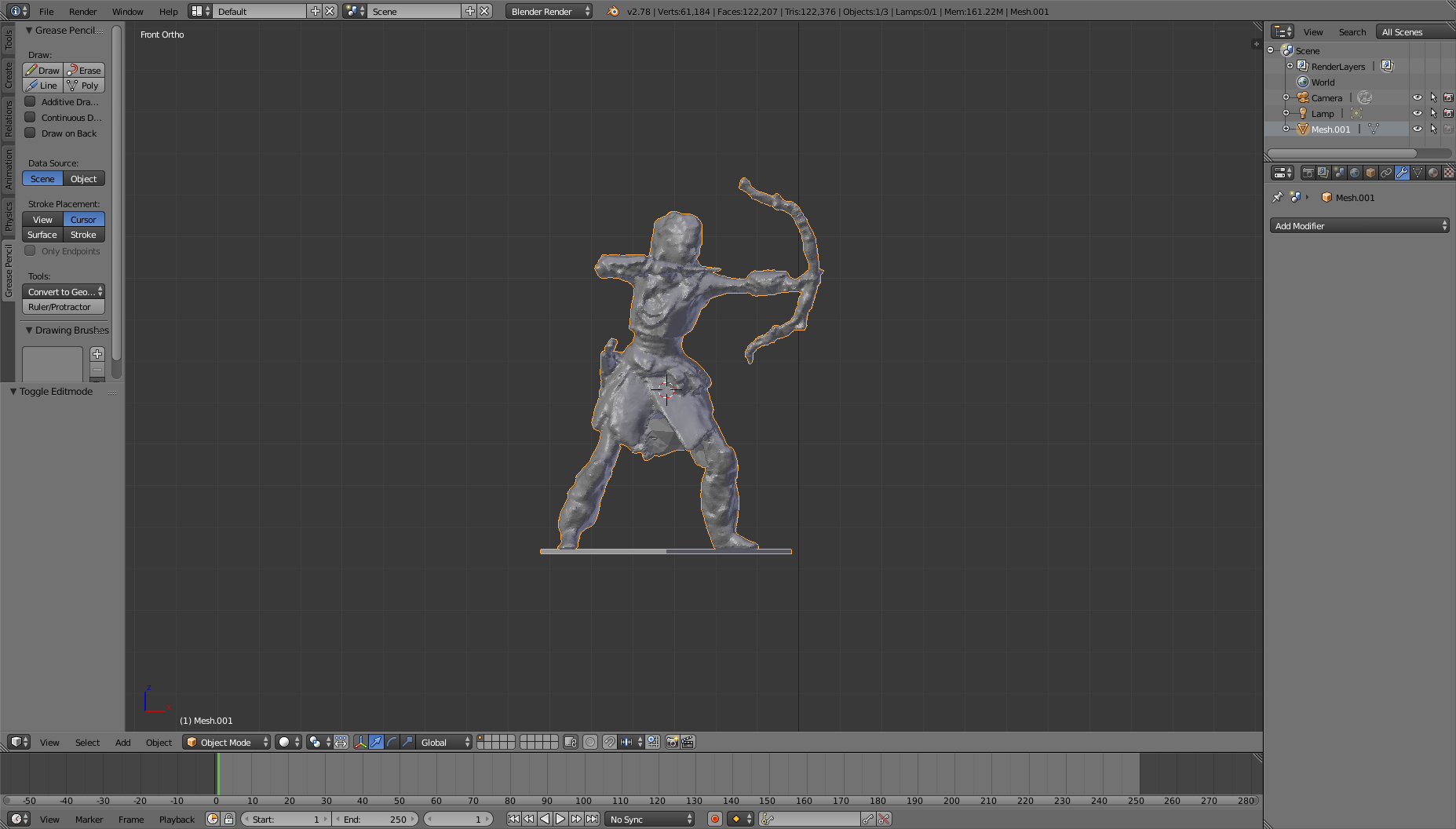The width and height of the screenshot is (1456, 829).
Task: Open the Scene properties tab
Action: point(1339,173)
